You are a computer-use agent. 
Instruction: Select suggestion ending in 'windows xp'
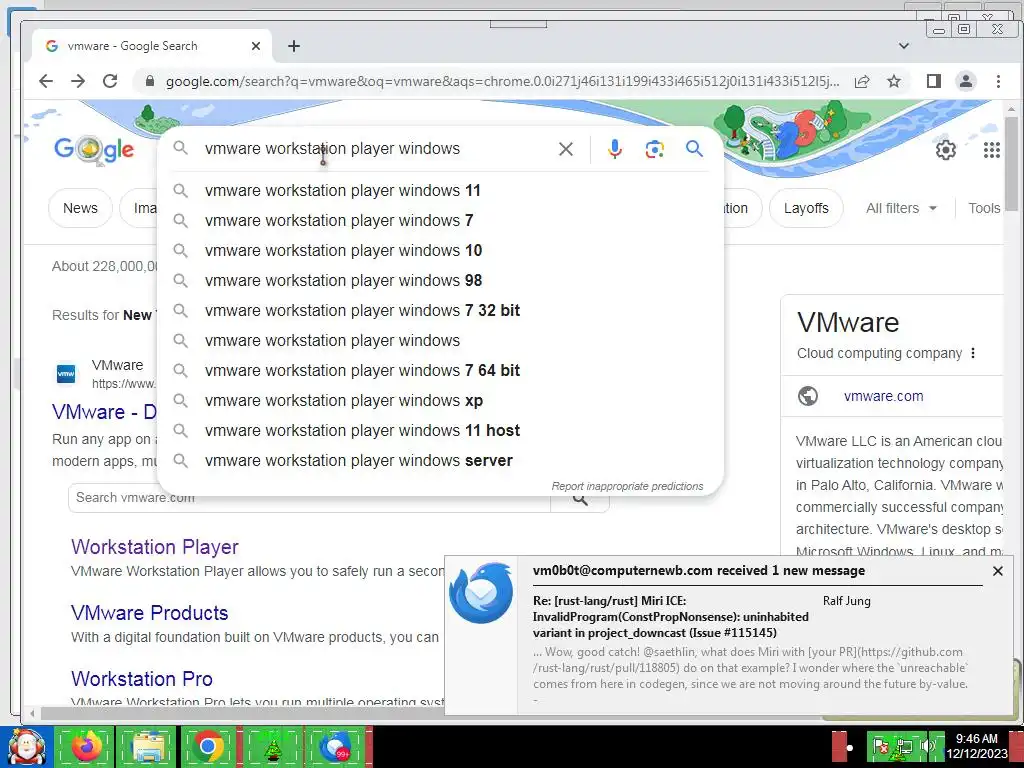click(x=440, y=401)
